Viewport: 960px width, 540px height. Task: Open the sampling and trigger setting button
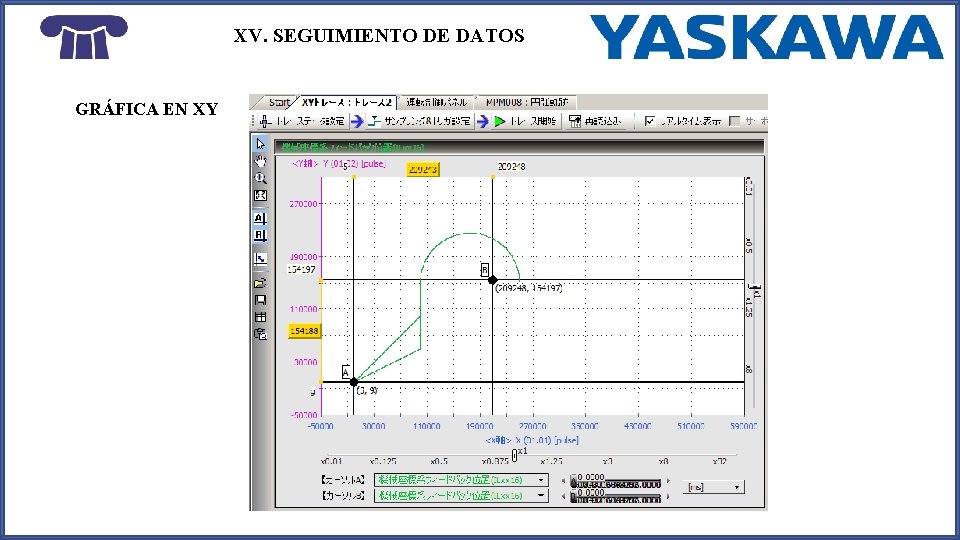pos(420,121)
